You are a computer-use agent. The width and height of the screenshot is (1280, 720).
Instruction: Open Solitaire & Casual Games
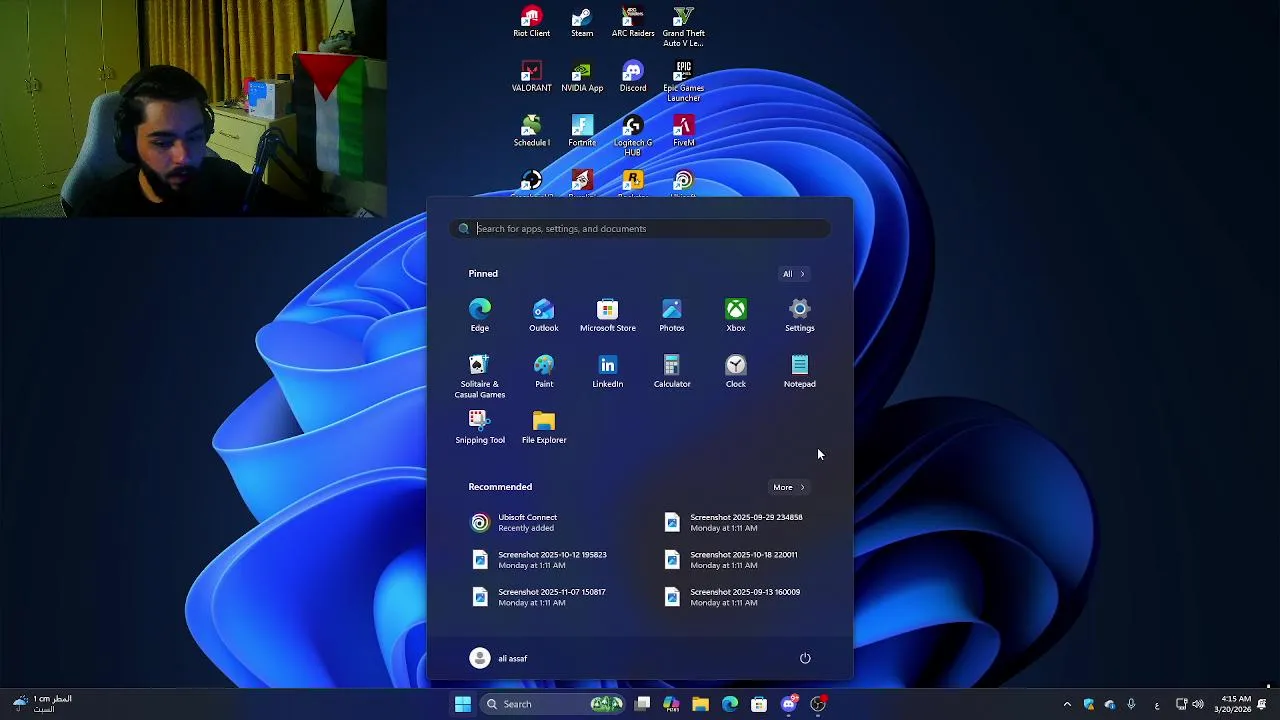point(480,376)
